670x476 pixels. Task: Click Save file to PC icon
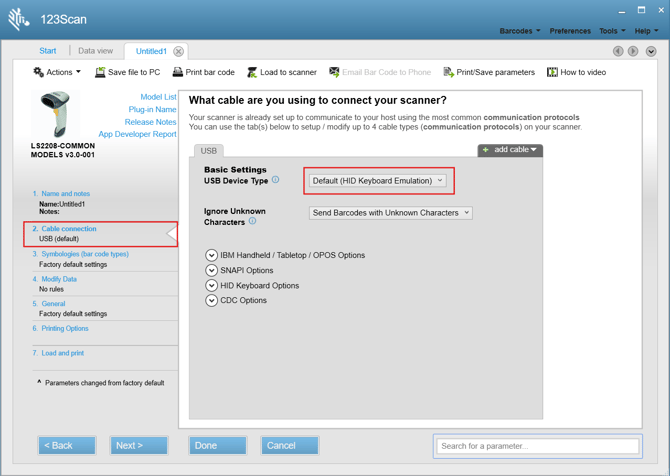point(100,72)
